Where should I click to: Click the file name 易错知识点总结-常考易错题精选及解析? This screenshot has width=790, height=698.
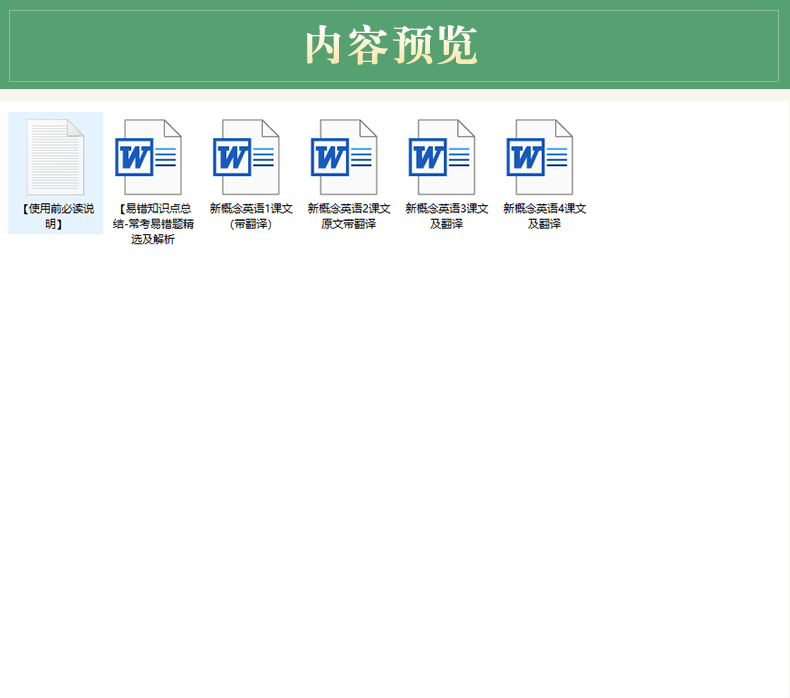(153, 224)
